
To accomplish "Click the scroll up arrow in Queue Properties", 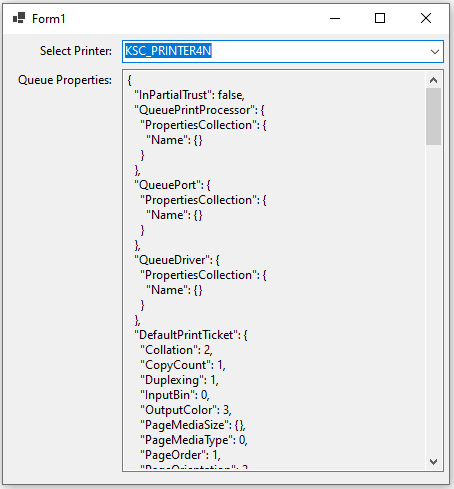I will (x=433, y=80).
